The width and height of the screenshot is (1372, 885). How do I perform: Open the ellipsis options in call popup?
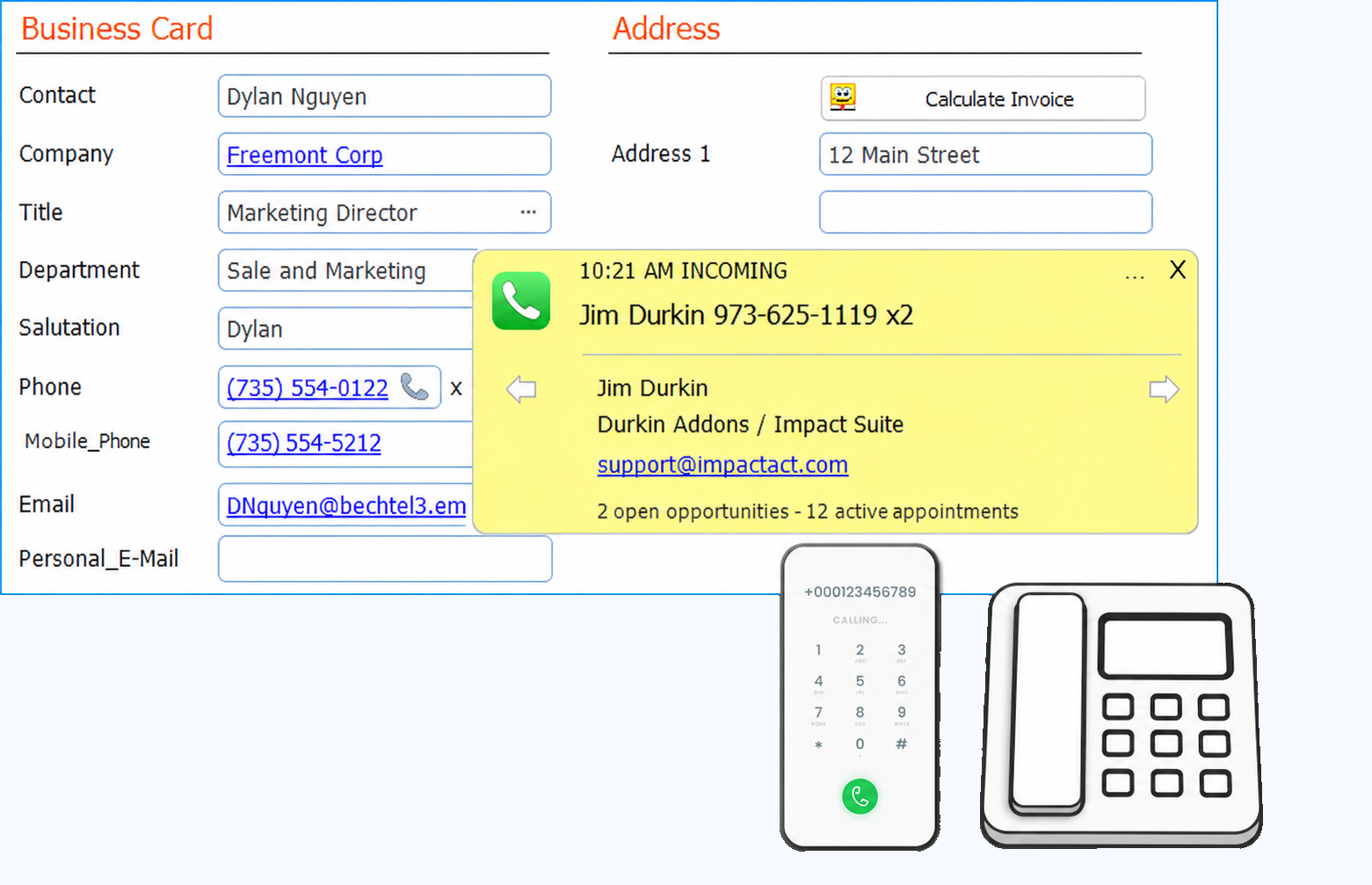click(1135, 276)
